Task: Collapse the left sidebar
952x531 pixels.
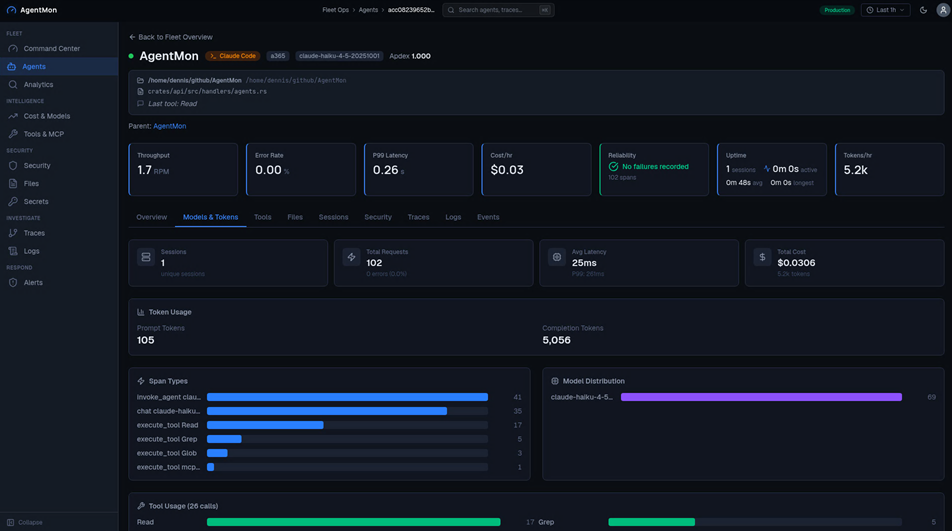Action: click(x=24, y=522)
